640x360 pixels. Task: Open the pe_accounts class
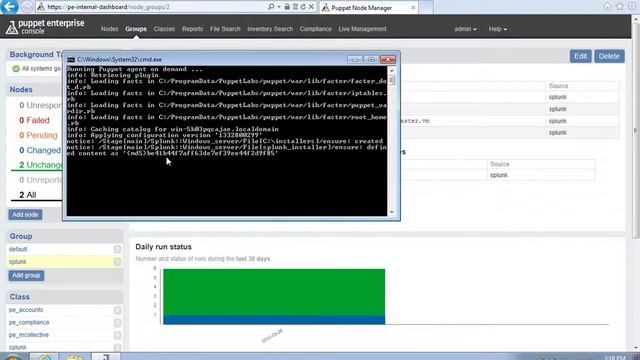[x=26, y=310]
